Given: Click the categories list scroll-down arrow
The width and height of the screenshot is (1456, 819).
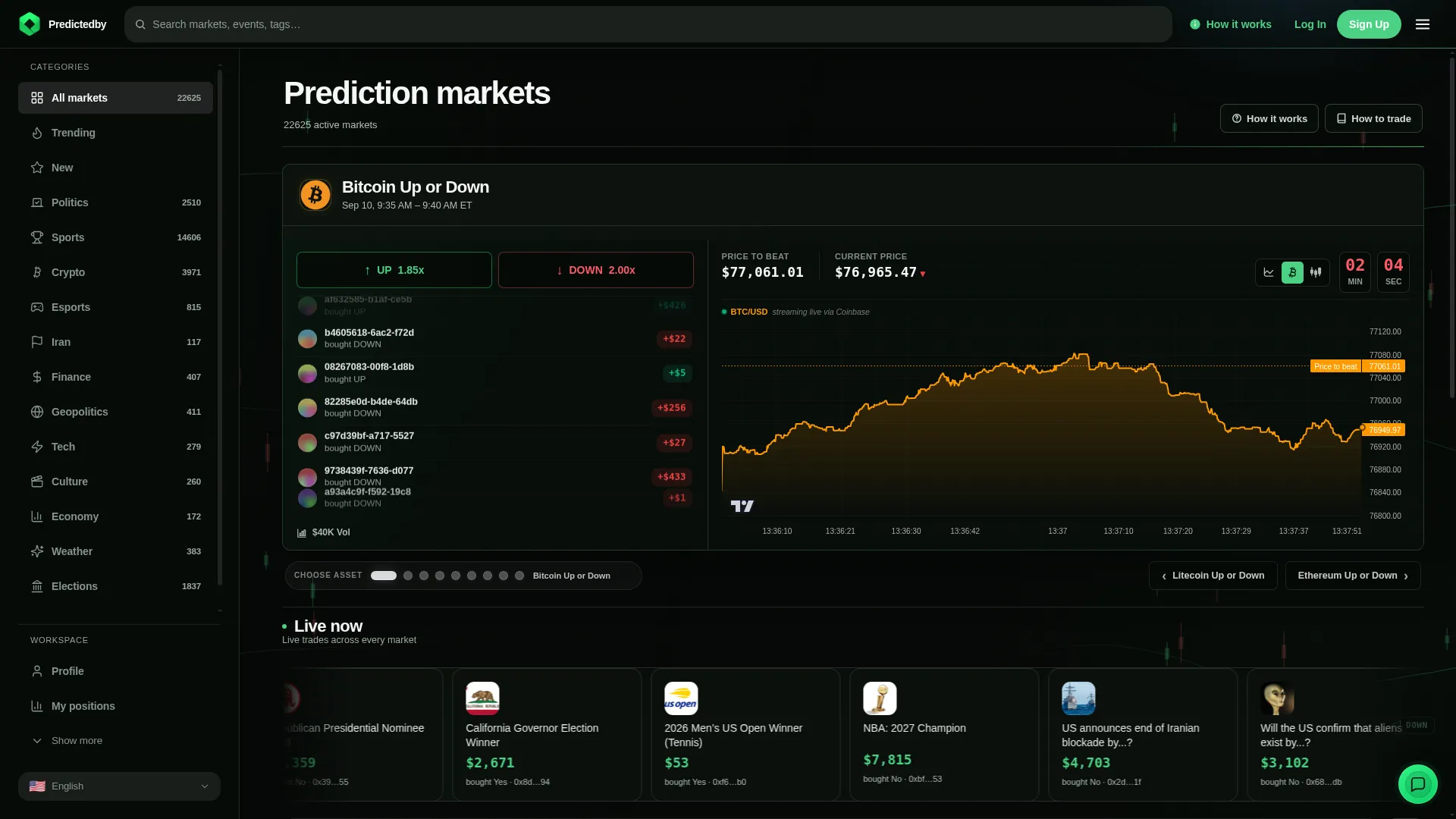Looking at the screenshot, I should [220, 610].
